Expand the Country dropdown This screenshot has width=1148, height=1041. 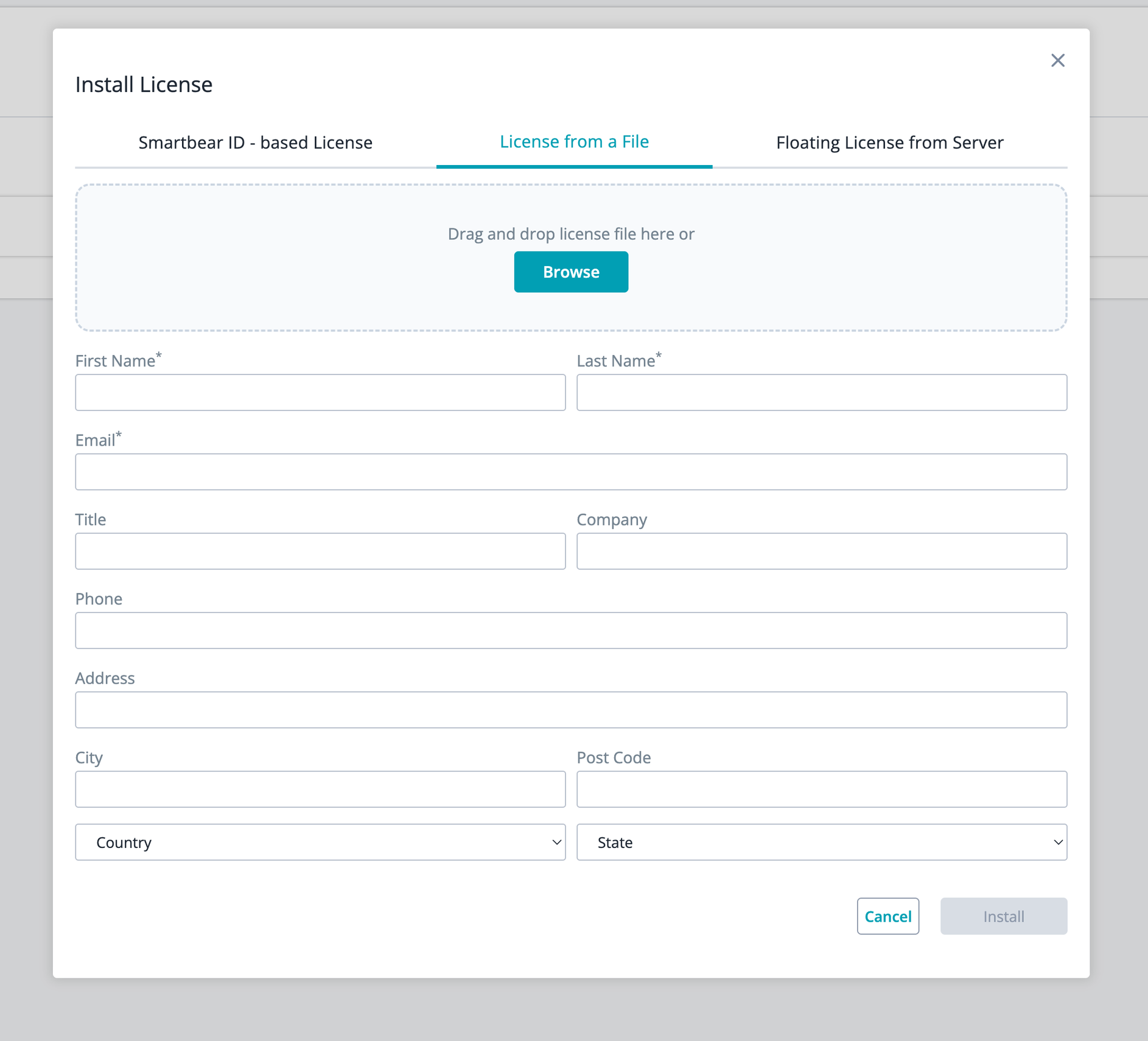coord(320,843)
